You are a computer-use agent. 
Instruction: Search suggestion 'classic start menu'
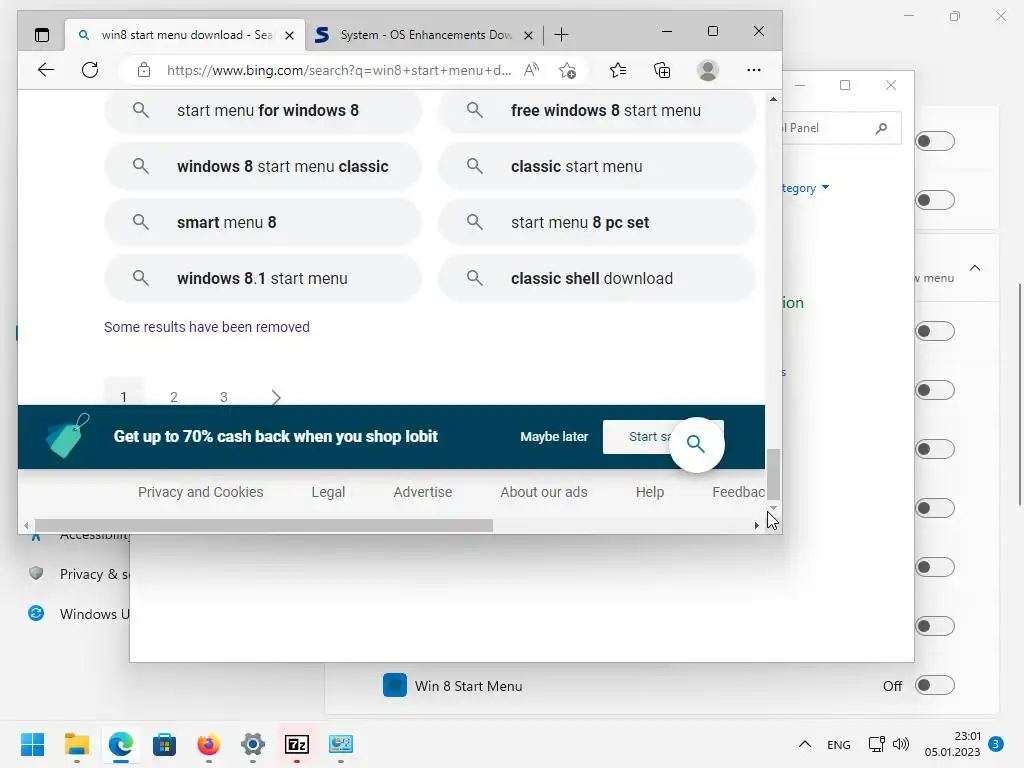coord(597,167)
